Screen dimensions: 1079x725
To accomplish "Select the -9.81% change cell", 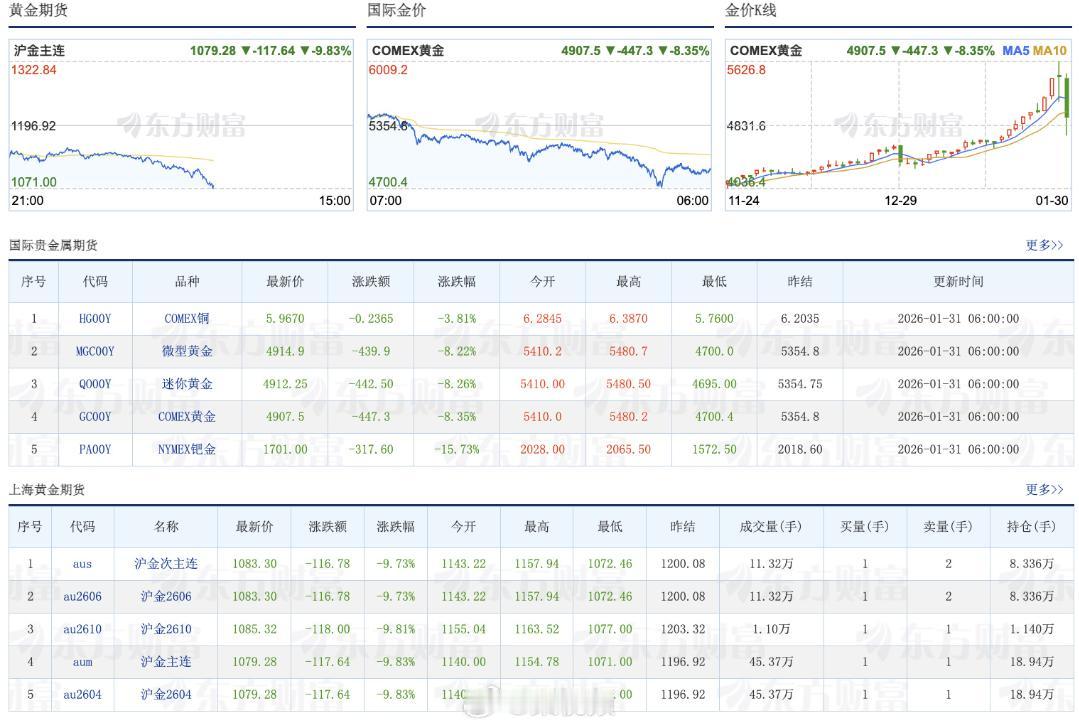I will pos(396,629).
